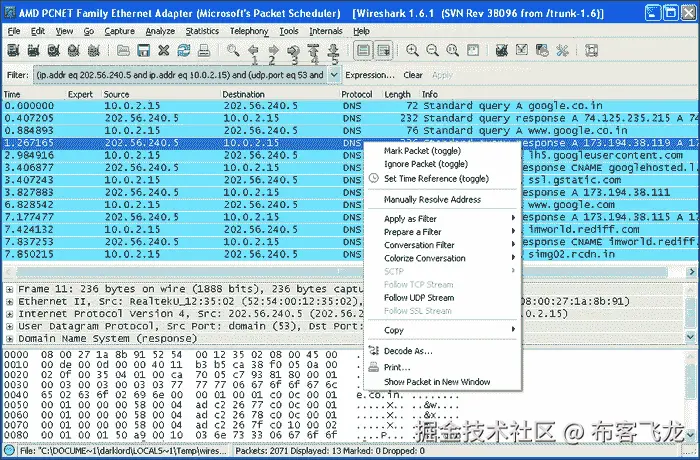Open Apply as Filter submenu
Screen dimensions: 700x460
click(x=442, y=219)
